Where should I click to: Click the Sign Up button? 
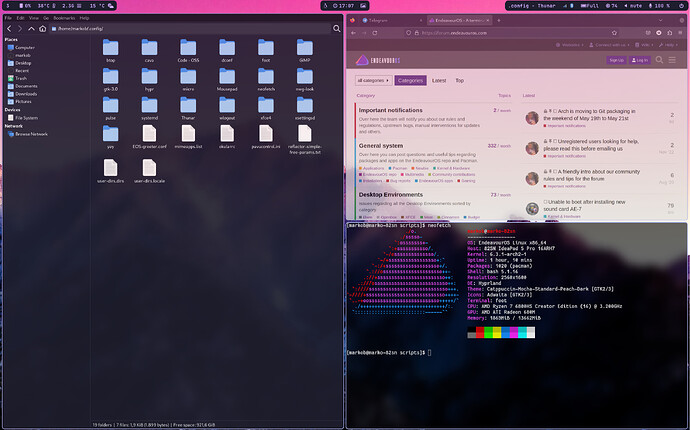point(616,60)
